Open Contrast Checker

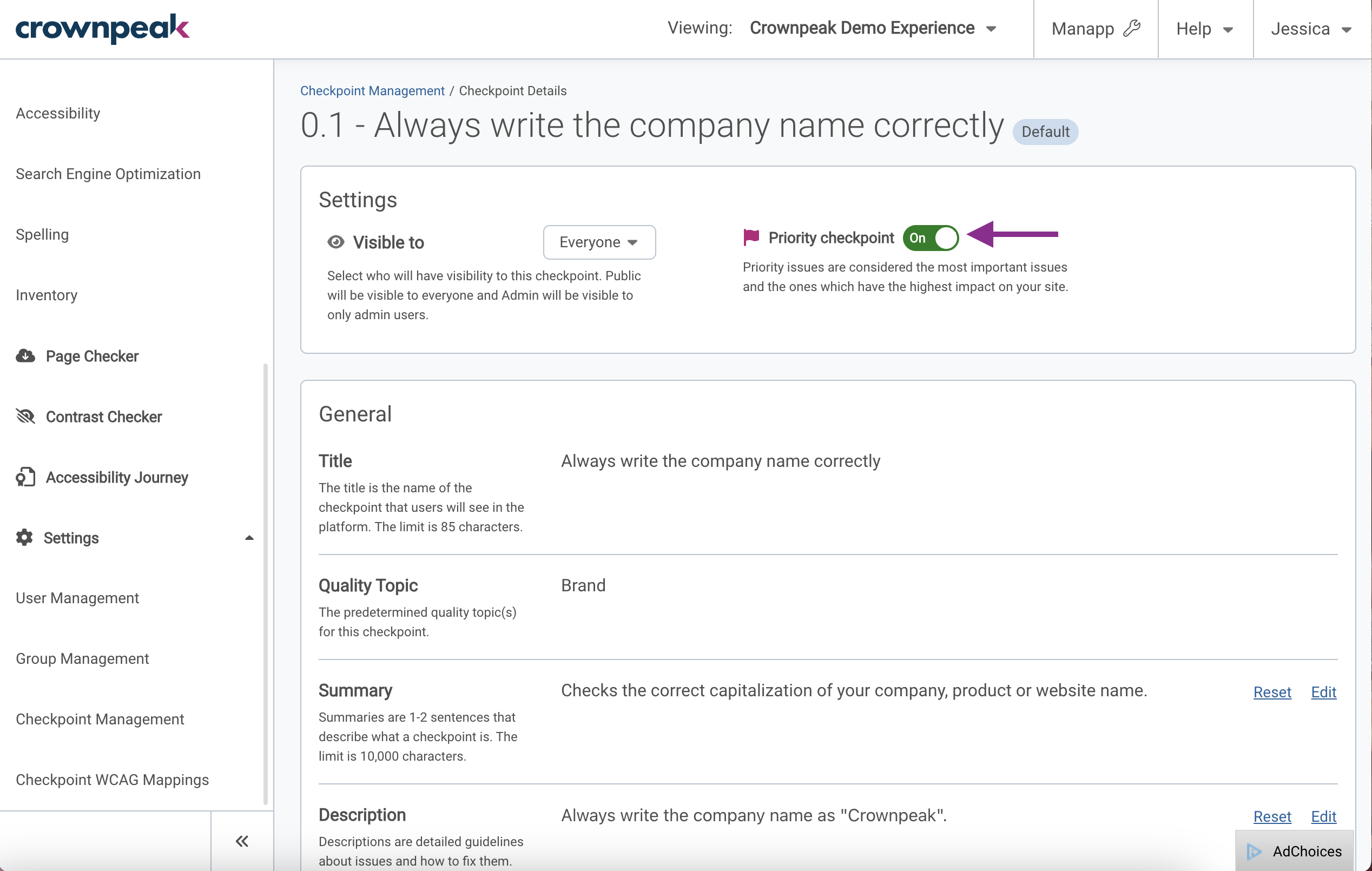point(104,417)
